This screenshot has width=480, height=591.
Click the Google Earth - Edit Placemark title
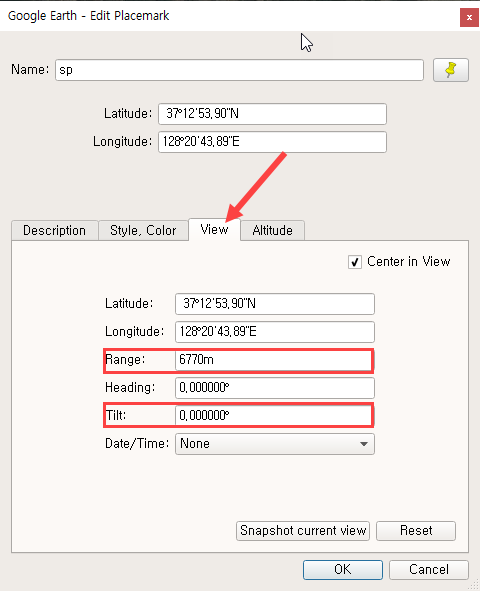pyautogui.click(x=89, y=16)
